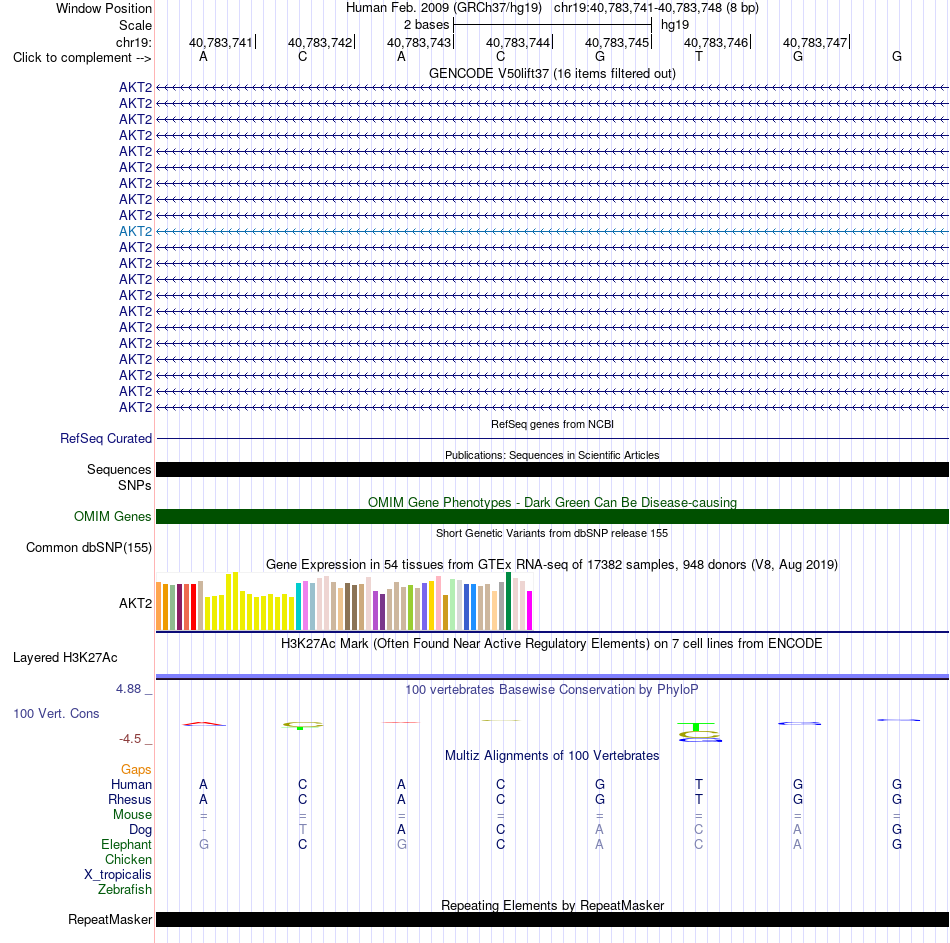Click the T in the Human alignment row
The width and height of the screenshot is (950, 943).
pyautogui.click(x=699, y=784)
